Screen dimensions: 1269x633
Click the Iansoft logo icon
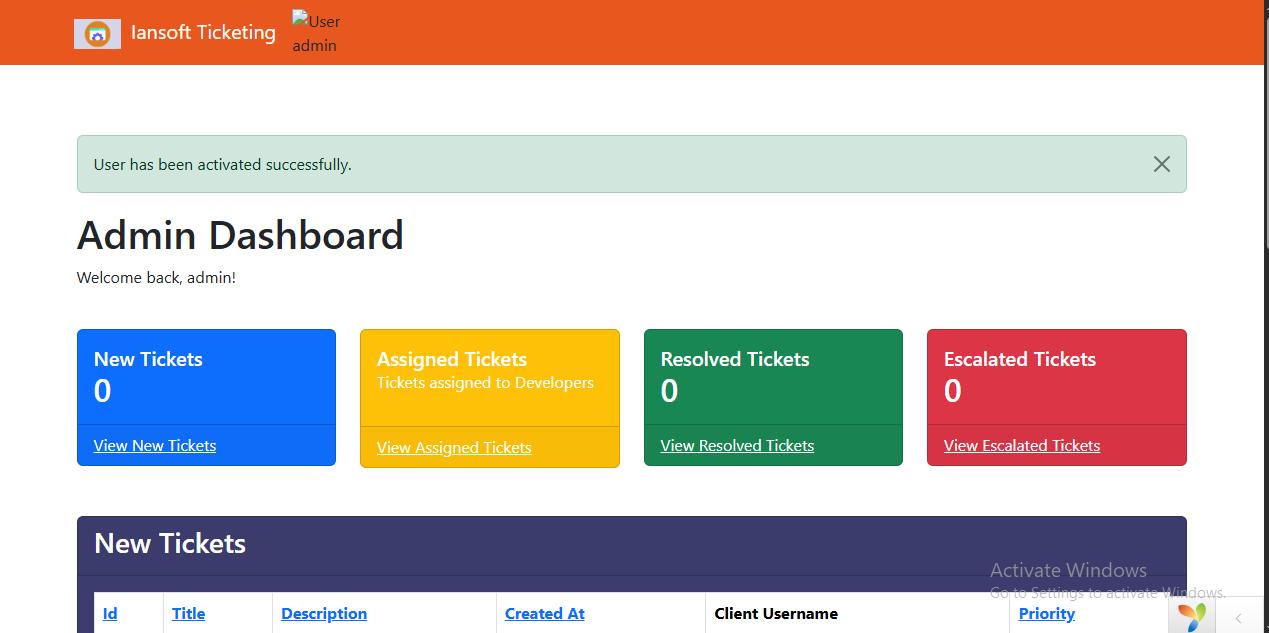click(x=97, y=34)
